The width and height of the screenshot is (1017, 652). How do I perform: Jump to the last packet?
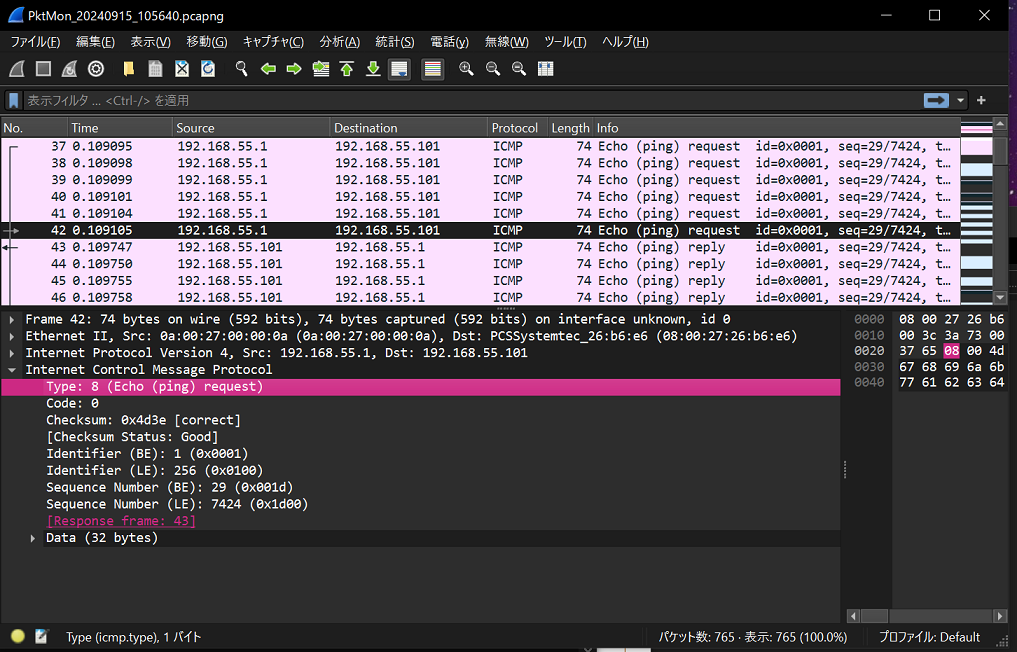pyautogui.click(x=373, y=69)
